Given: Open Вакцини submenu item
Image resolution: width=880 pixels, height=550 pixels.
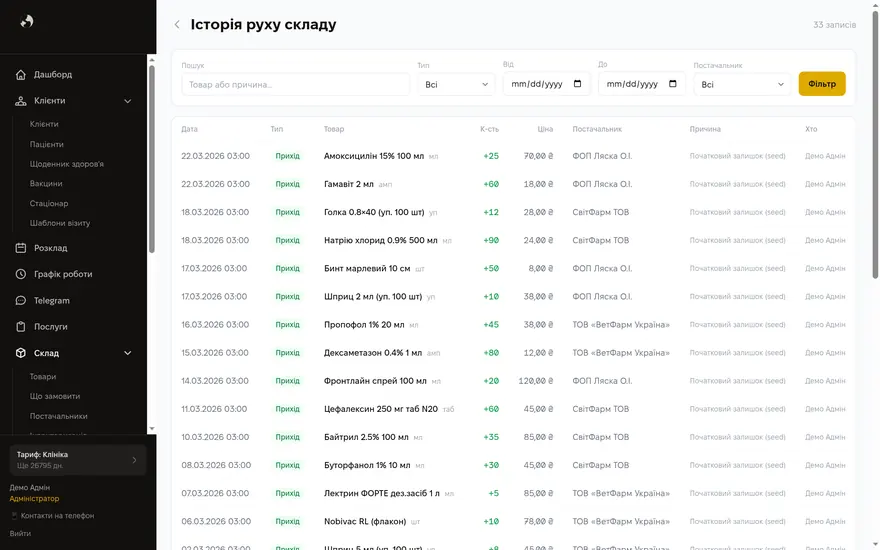Looking at the screenshot, I should coord(46,184).
